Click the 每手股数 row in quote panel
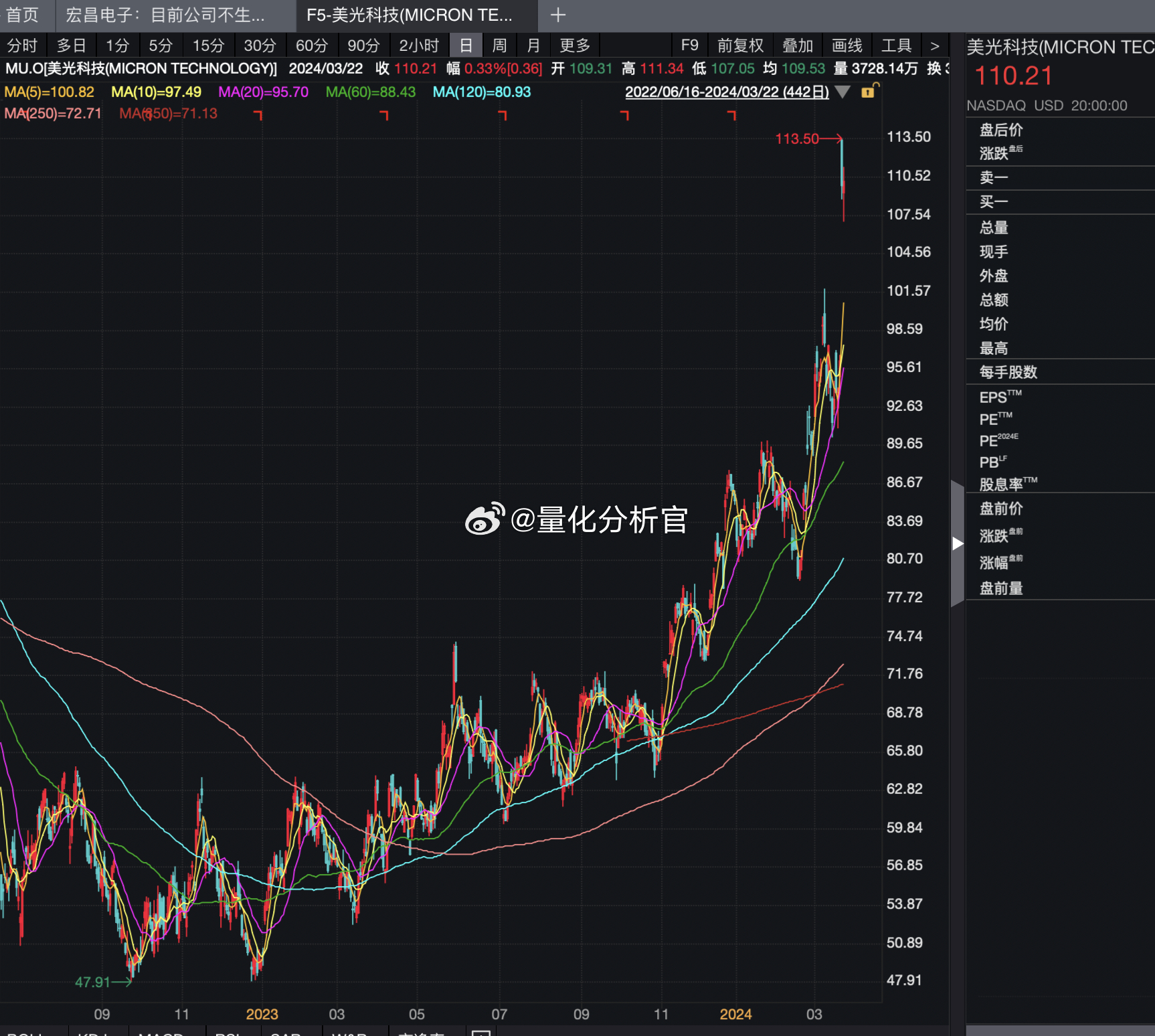Image resolution: width=1155 pixels, height=1036 pixels. (1061, 372)
